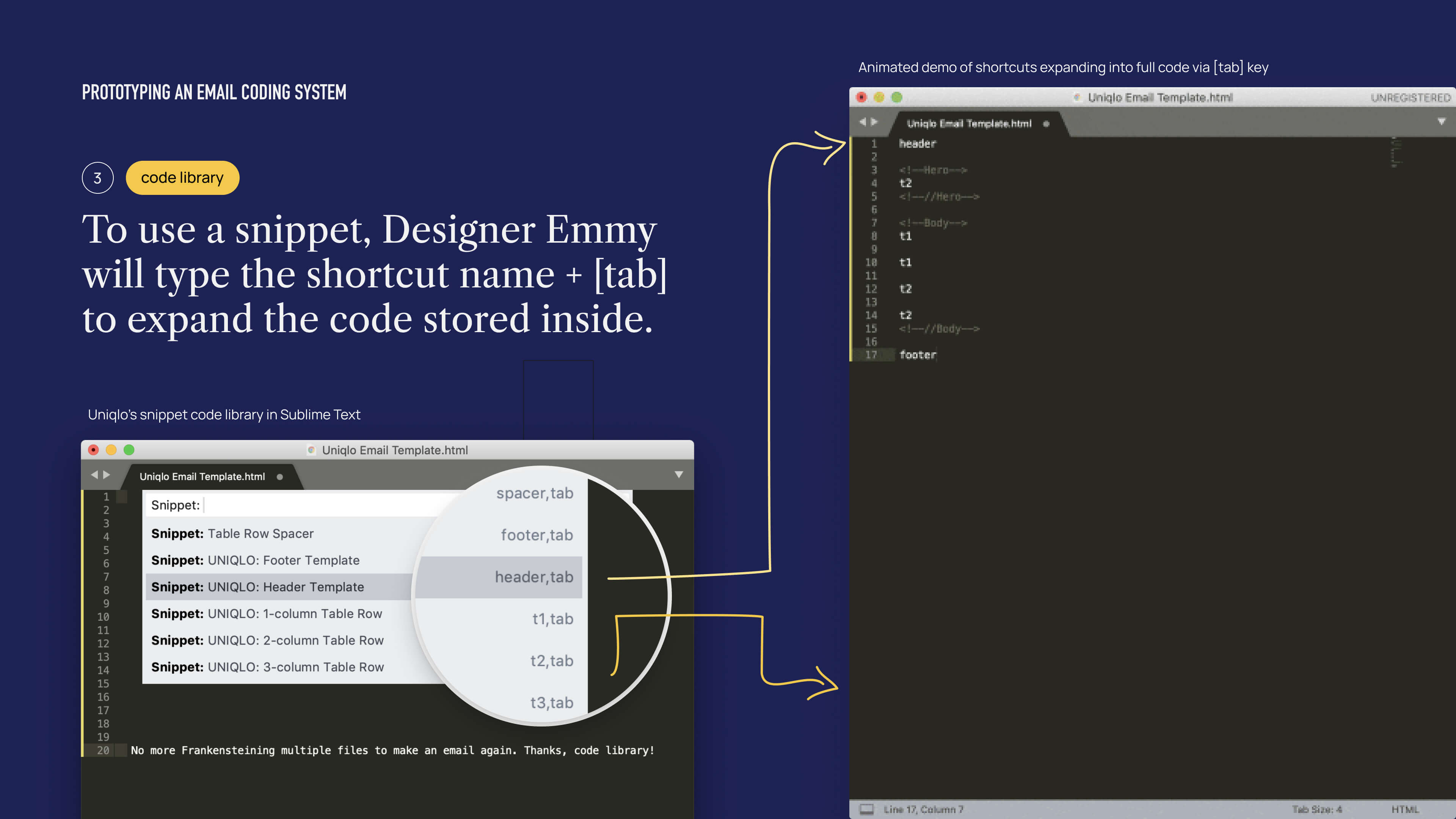This screenshot has height=819, width=1456.
Task: Click line 20 text in left editor
Action: coord(392,750)
